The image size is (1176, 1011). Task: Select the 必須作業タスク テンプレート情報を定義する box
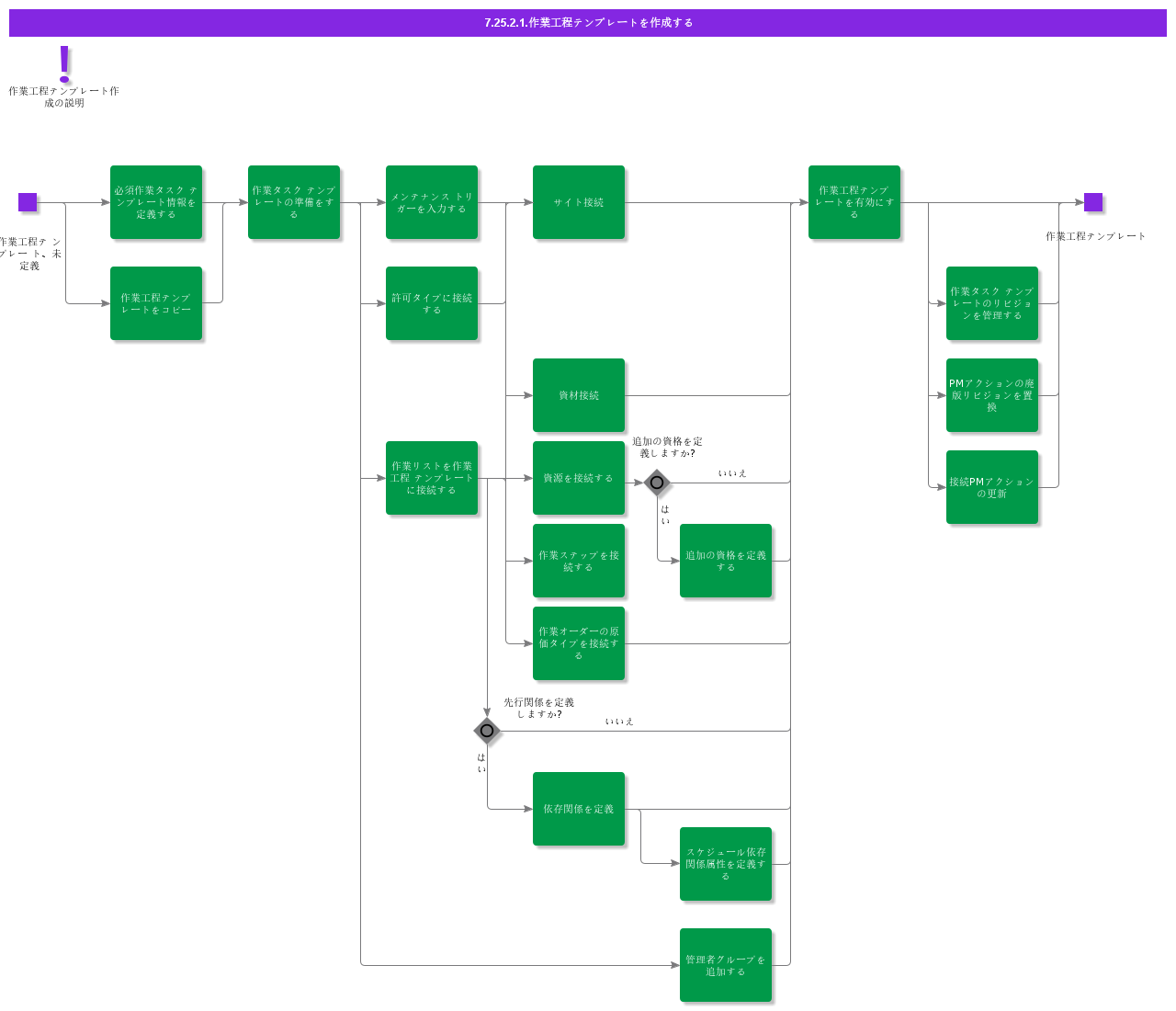pos(156,202)
